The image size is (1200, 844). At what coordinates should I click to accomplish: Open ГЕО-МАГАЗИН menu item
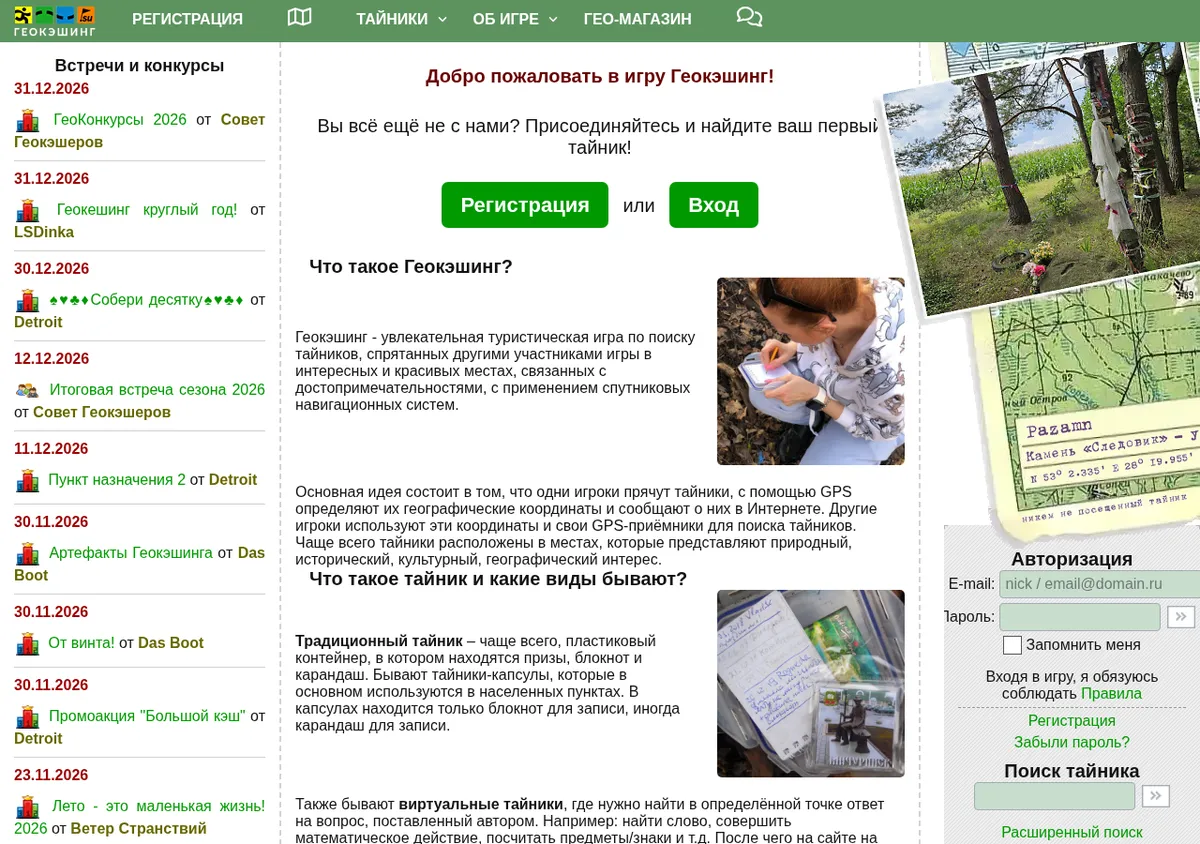pyautogui.click(x=637, y=19)
